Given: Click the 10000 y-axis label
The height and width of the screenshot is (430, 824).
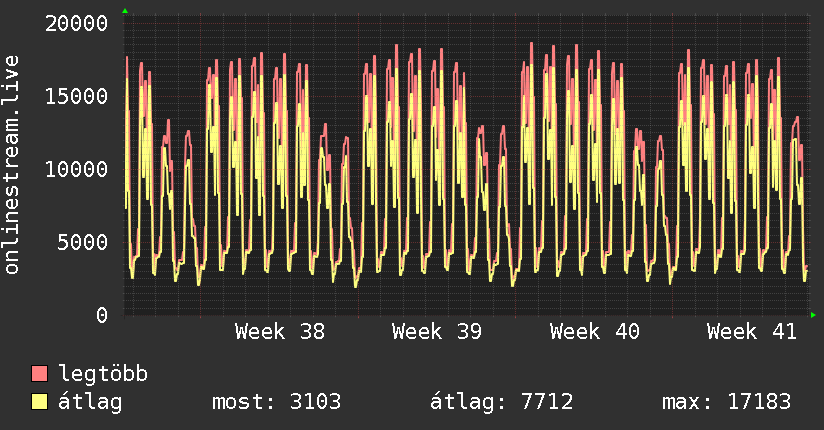Looking at the screenshot, I should 76,169.
